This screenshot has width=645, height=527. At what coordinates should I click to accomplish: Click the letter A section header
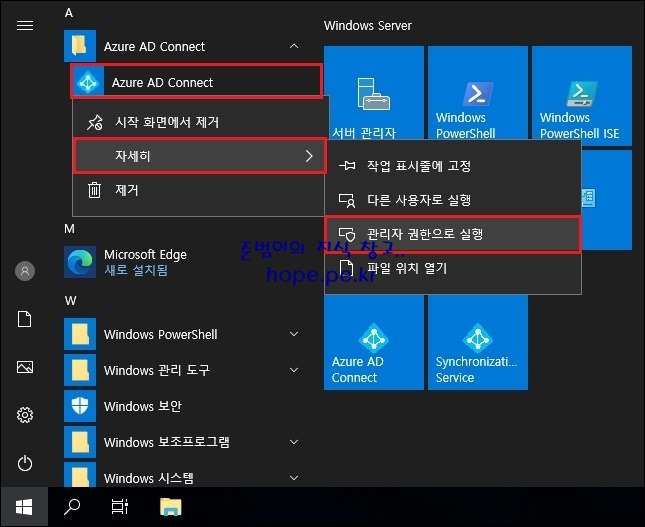point(69,13)
